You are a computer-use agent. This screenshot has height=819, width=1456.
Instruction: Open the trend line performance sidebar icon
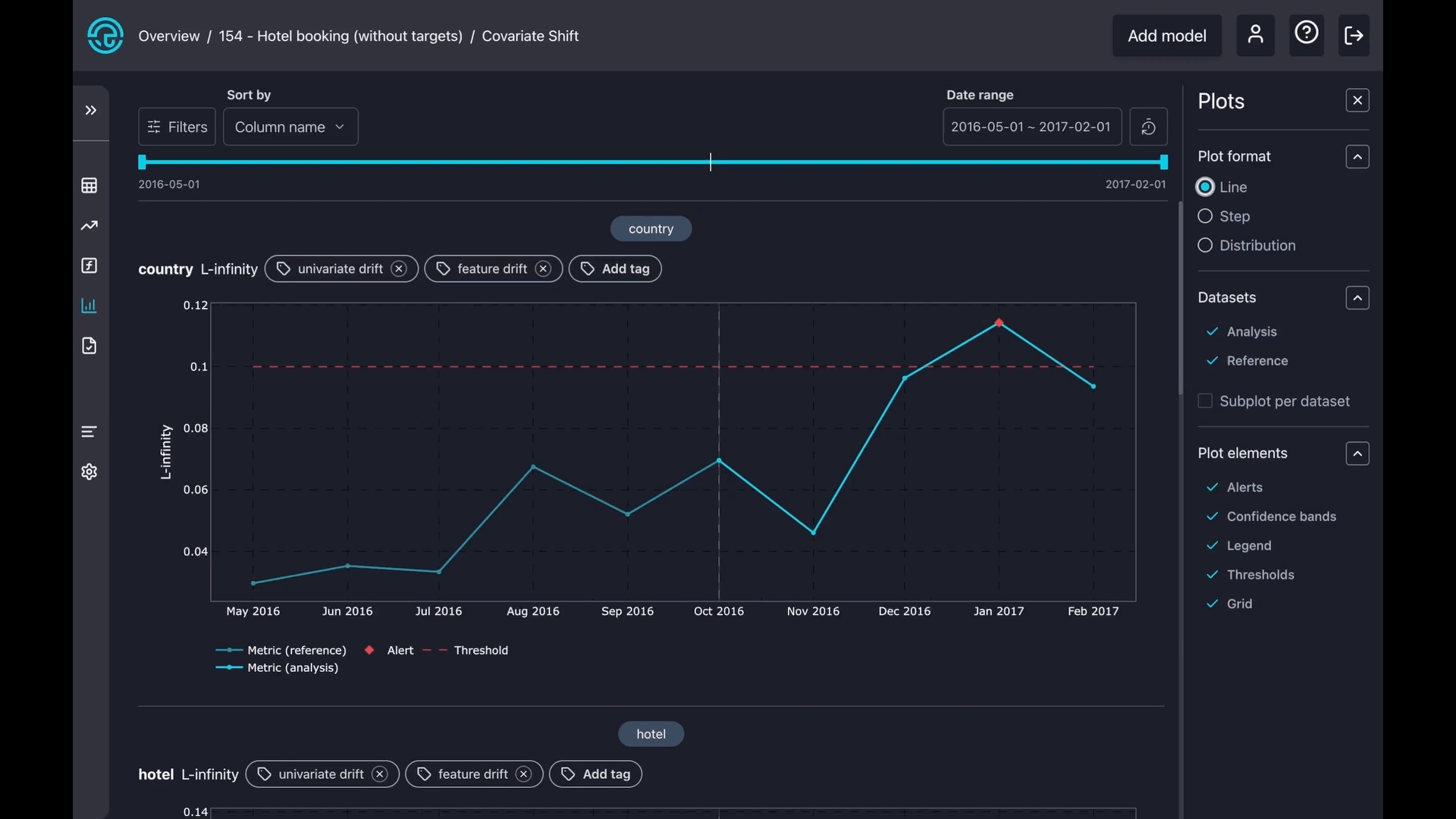click(x=89, y=226)
